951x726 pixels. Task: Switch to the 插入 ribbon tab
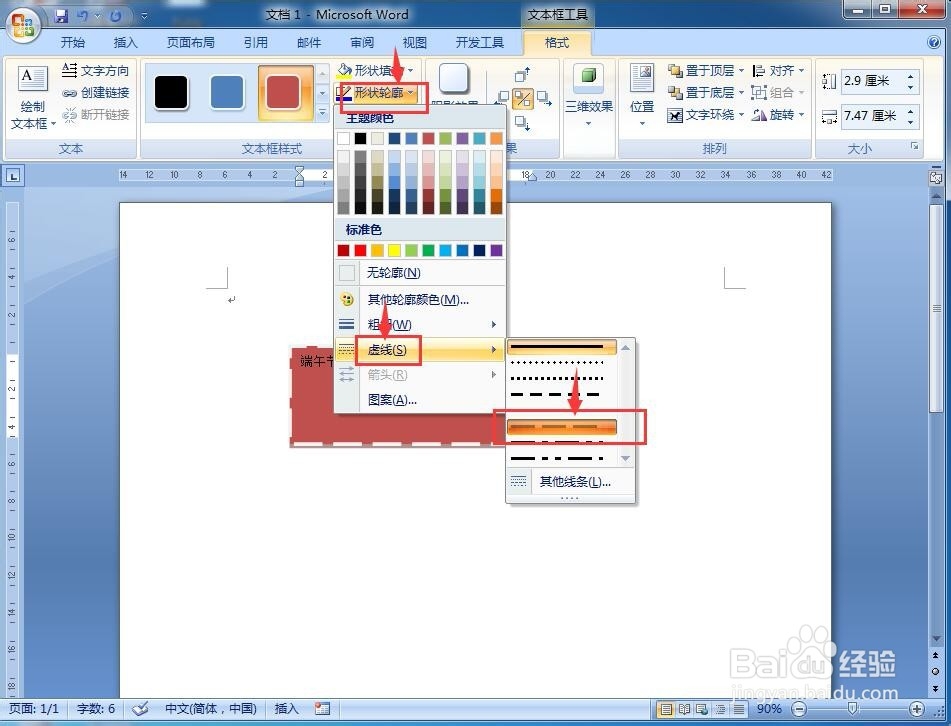[x=126, y=42]
